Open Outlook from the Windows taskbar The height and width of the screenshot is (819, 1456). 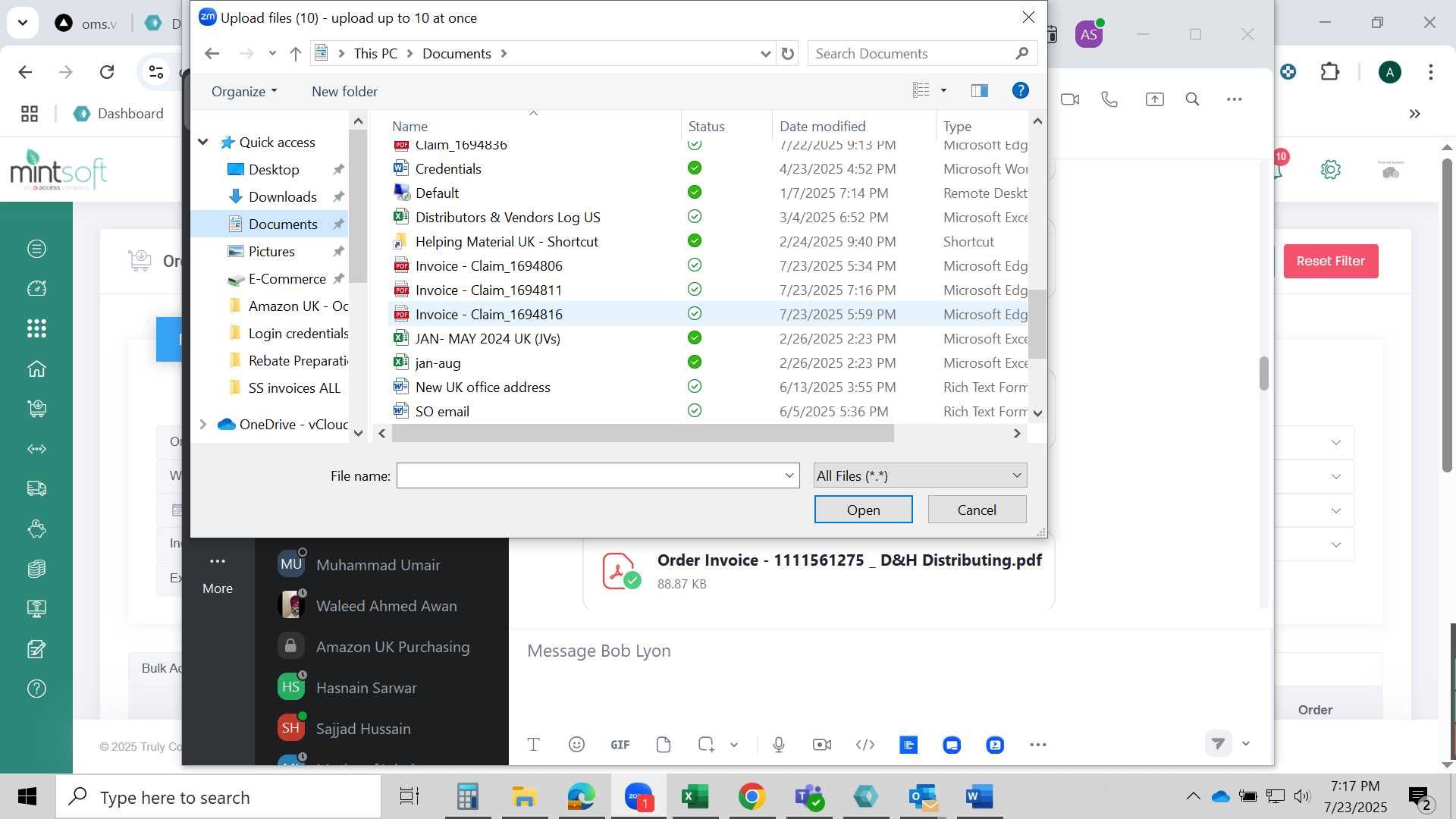tap(923, 796)
